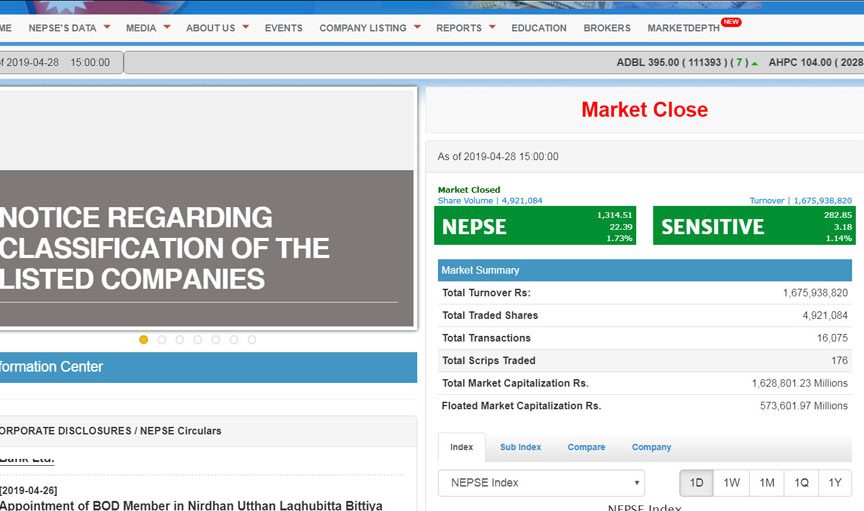Switch to the Sub Index tab
This screenshot has width=864, height=511.
tap(520, 447)
